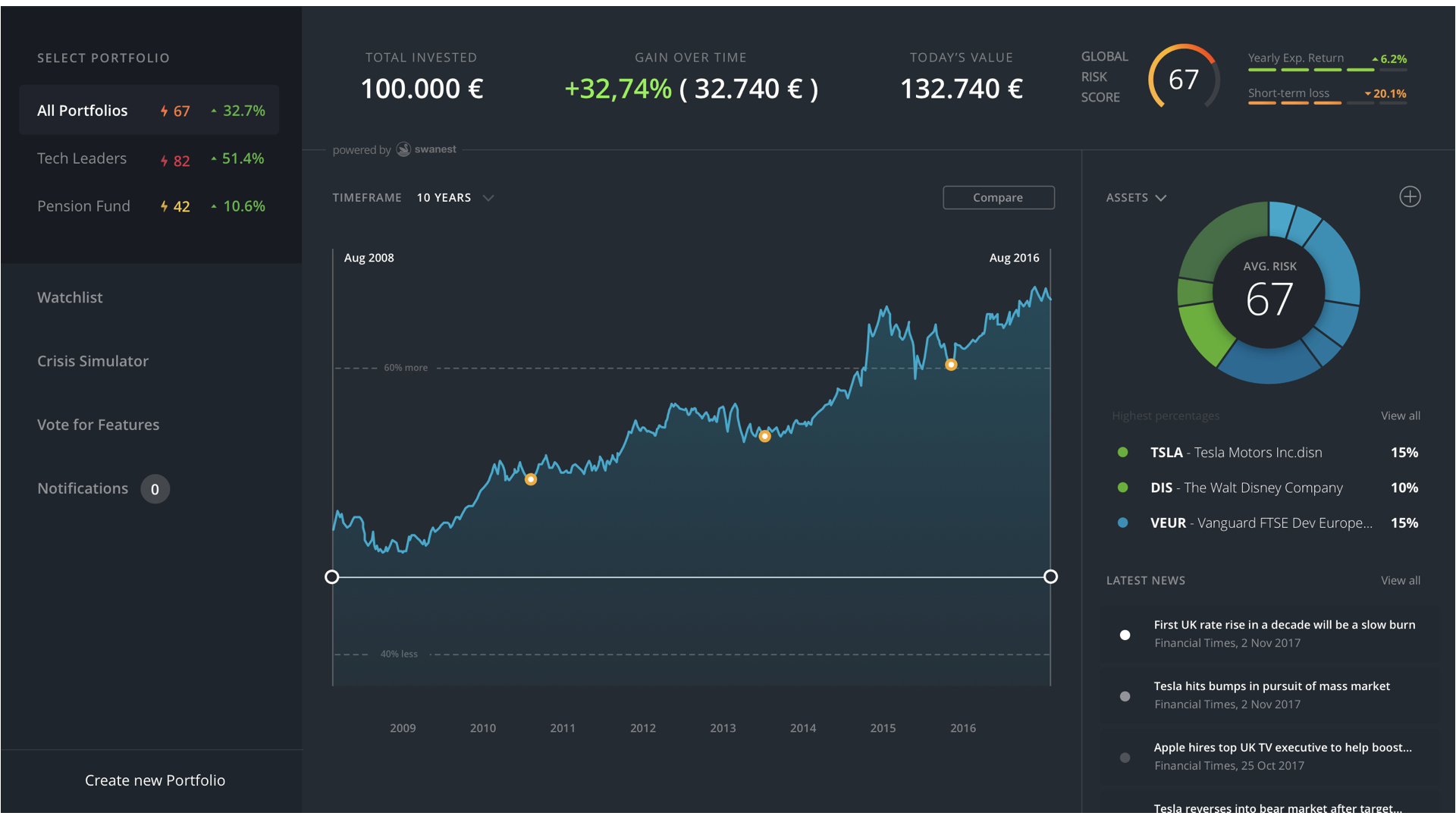Click the orange marker on the 2013 chart point
Image resolution: width=1456 pixels, height=819 pixels.
[x=764, y=436]
